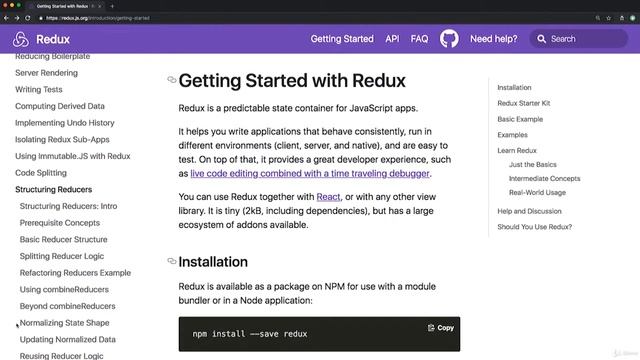This screenshot has width=640, height=360.
Task: Follow the React link in the paragraph
Action: click(328, 197)
